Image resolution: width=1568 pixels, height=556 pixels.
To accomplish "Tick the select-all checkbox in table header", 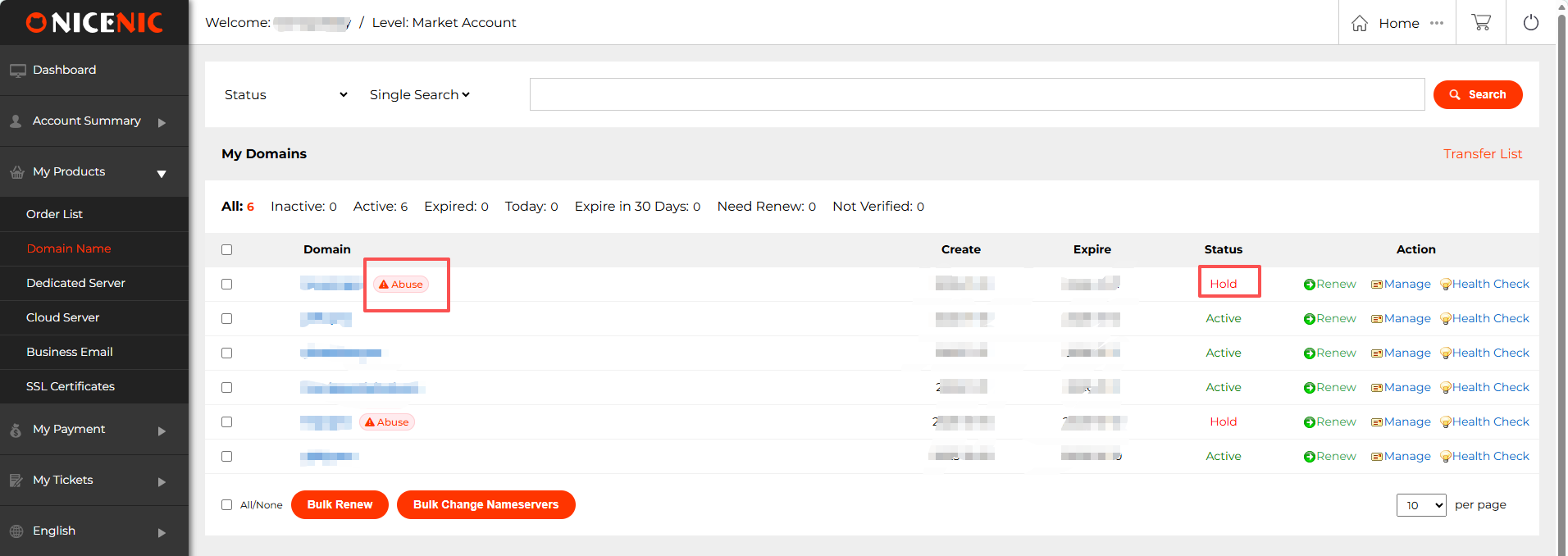I will pyautogui.click(x=227, y=250).
